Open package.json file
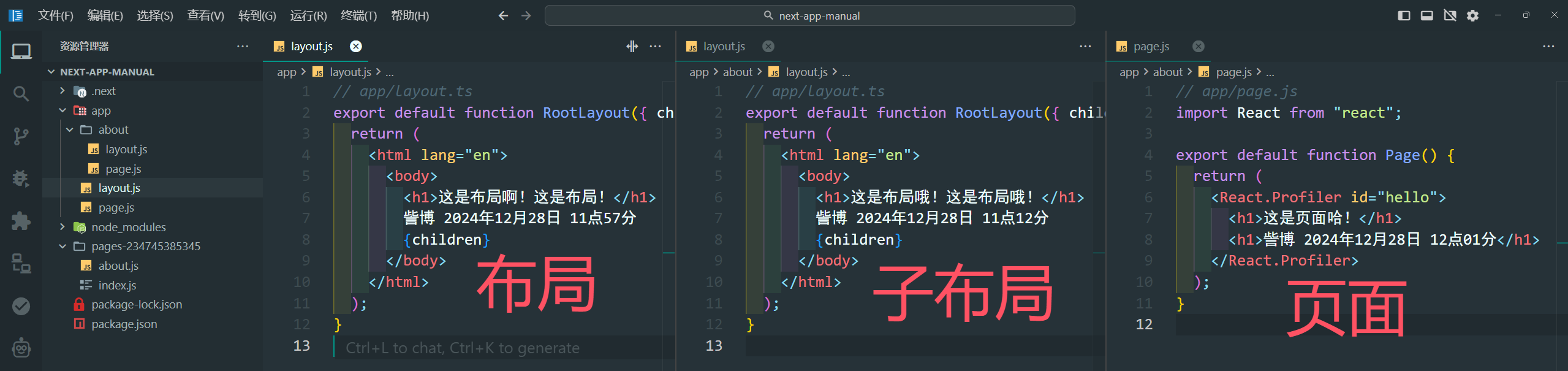Screen dimensions: 1568x371 point(153,324)
